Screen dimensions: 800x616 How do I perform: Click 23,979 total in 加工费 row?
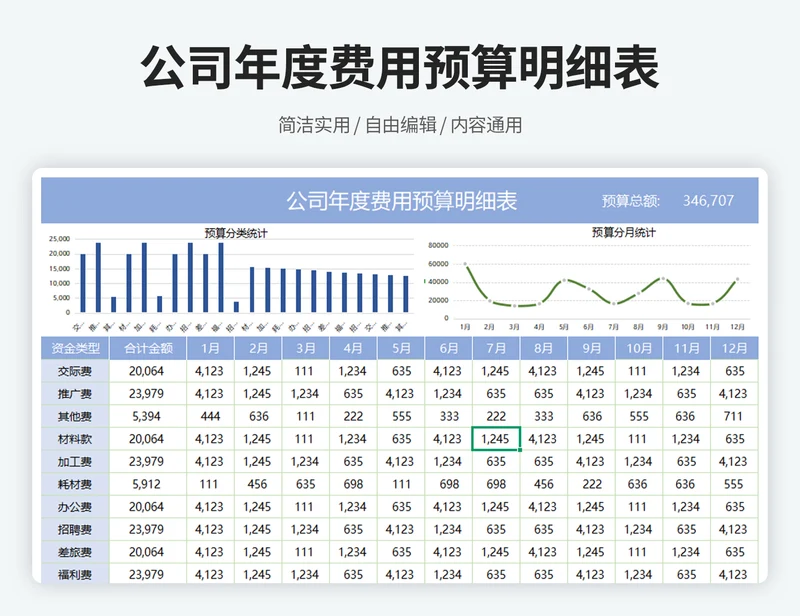pyautogui.click(x=146, y=462)
